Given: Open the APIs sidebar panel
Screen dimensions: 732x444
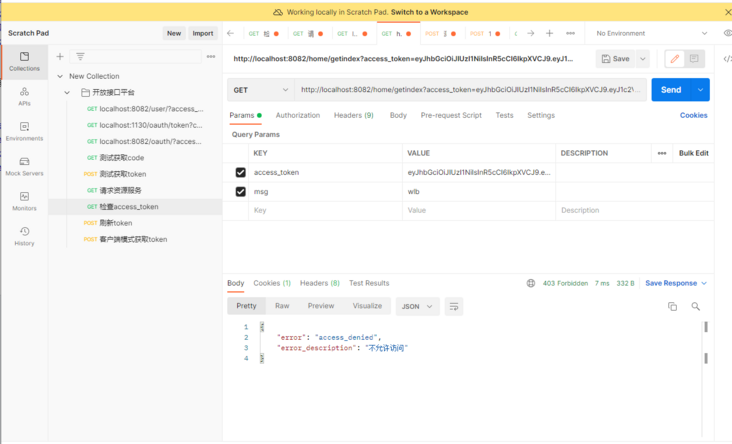Looking at the screenshot, I should 24,97.
